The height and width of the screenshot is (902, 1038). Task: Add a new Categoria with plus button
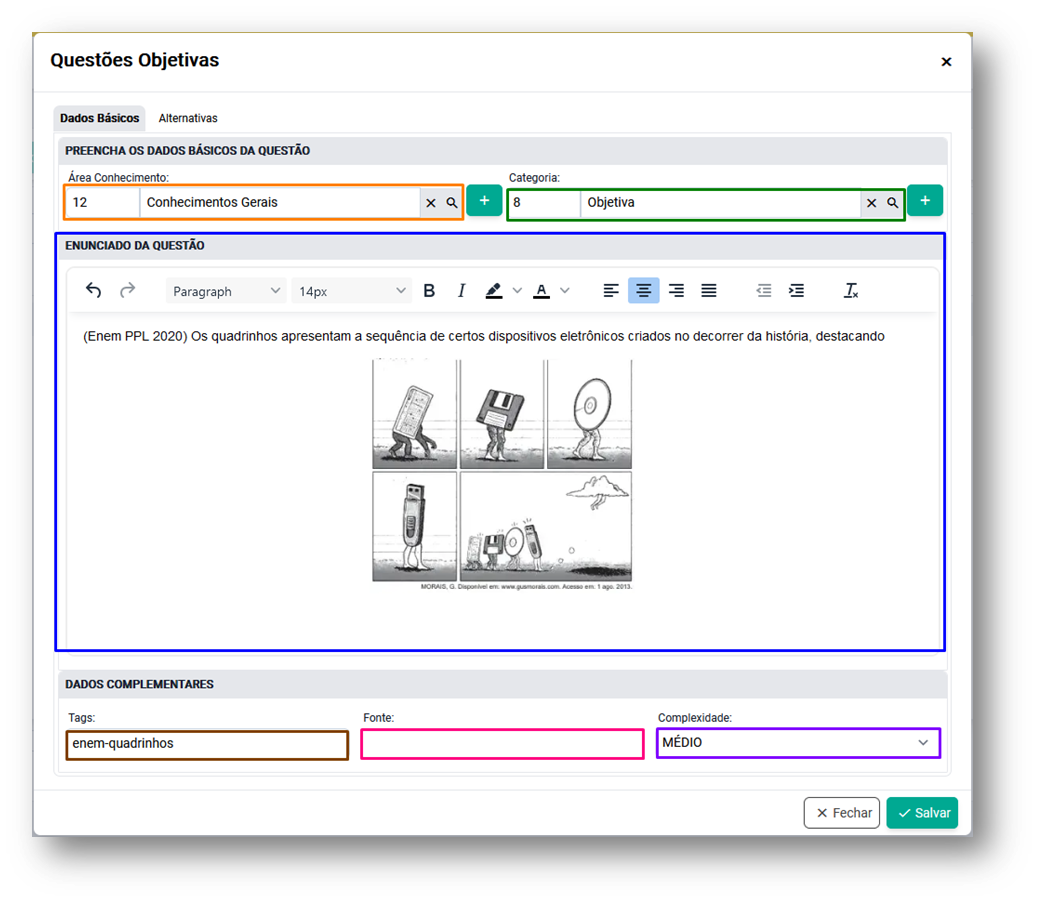(925, 201)
